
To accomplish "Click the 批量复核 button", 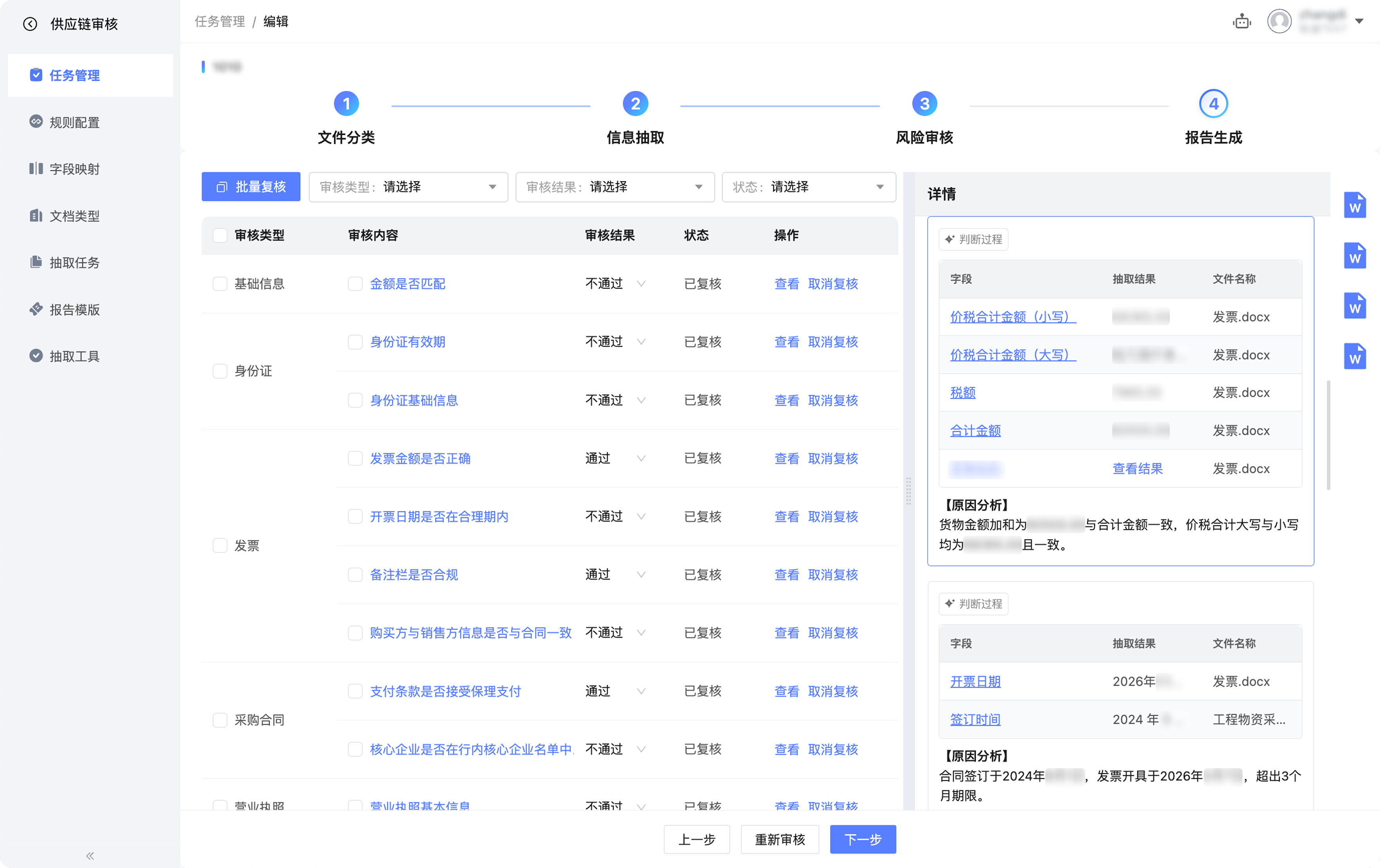I will click(x=251, y=187).
